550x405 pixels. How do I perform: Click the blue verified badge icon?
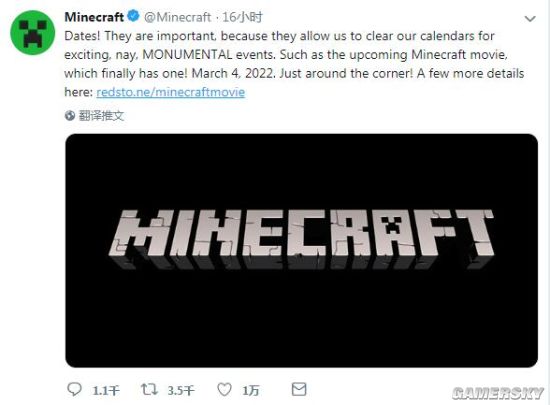click(x=133, y=16)
